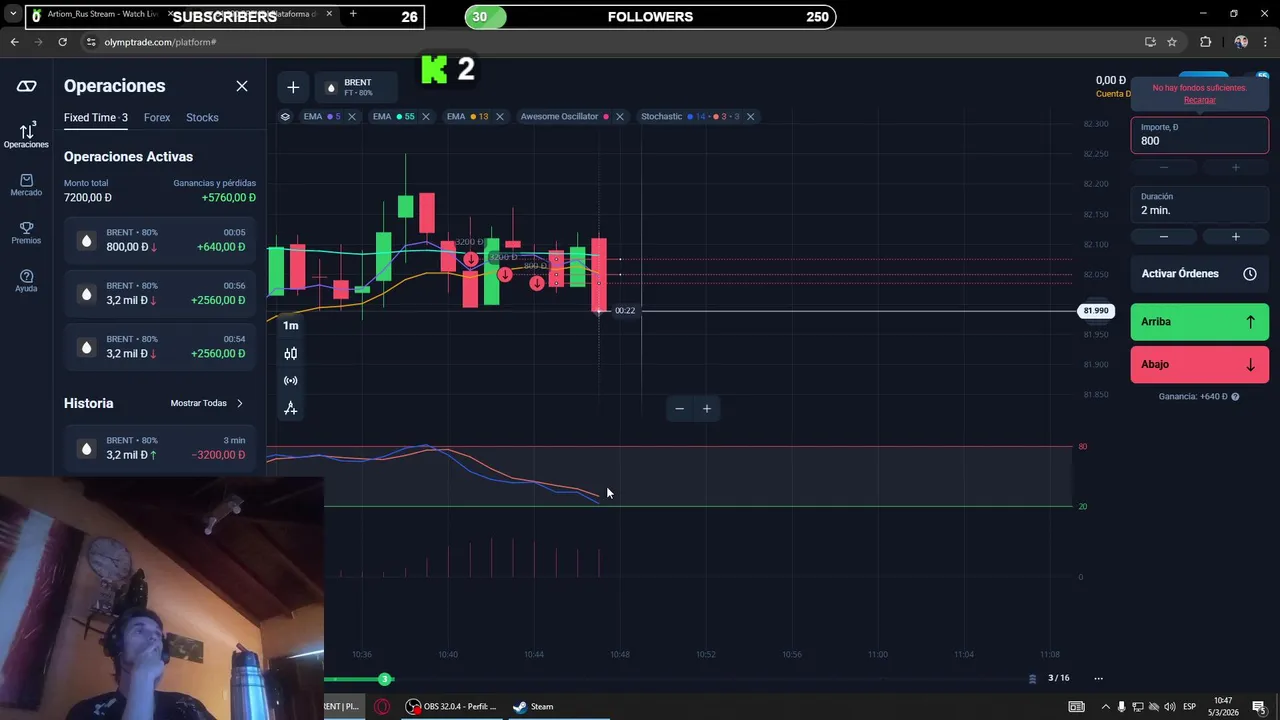Change the 1m chart timeframe
The height and width of the screenshot is (720, 1280).
click(290, 325)
